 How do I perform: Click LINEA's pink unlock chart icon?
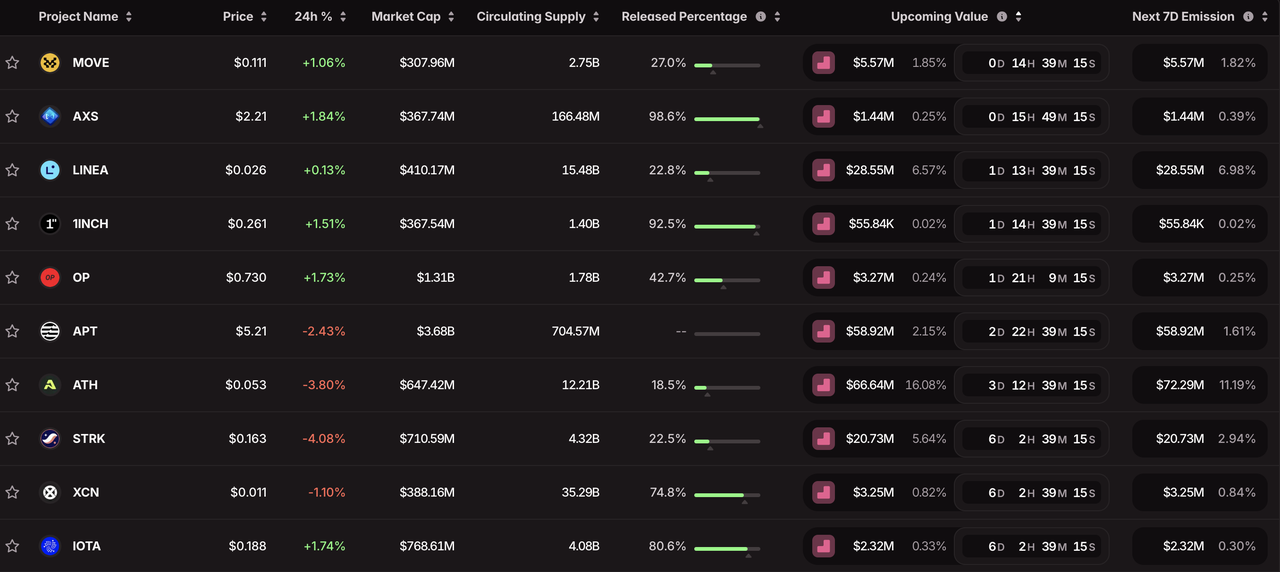tap(823, 170)
